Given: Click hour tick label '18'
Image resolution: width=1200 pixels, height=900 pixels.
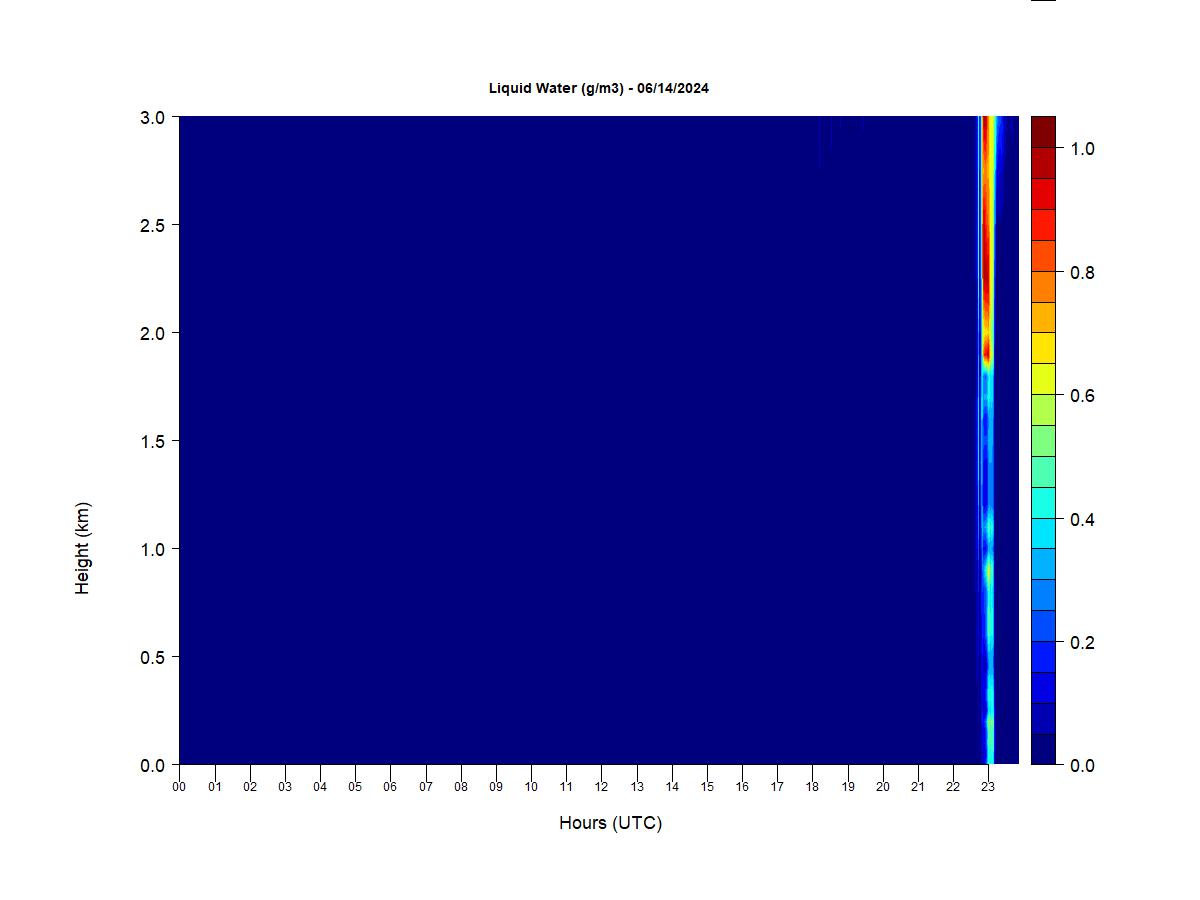Looking at the screenshot, I should (x=812, y=786).
